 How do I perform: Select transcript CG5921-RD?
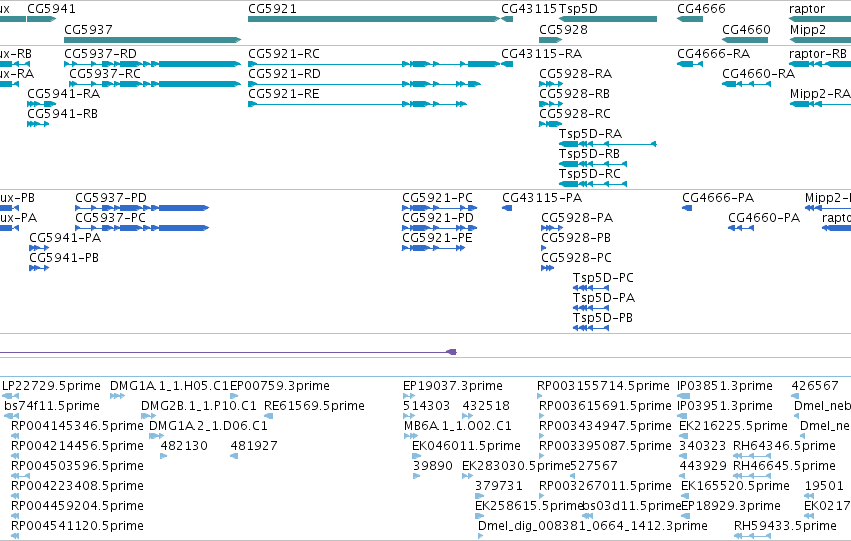coord(364,84)
